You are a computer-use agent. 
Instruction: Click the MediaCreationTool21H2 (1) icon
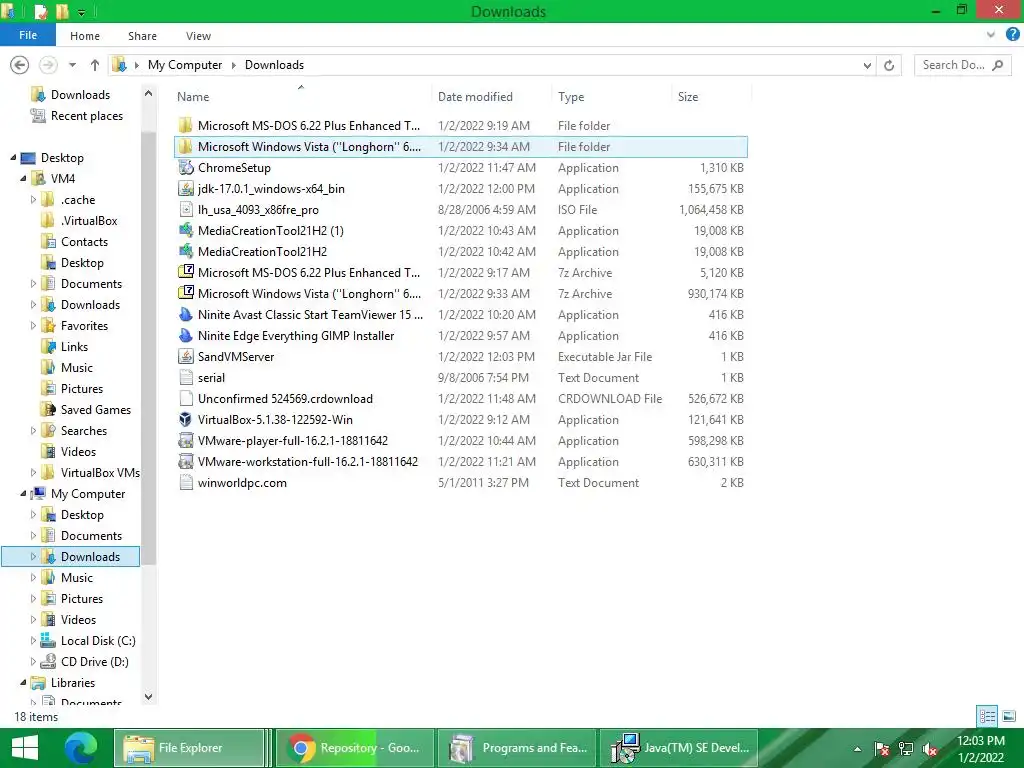[186, 231]
